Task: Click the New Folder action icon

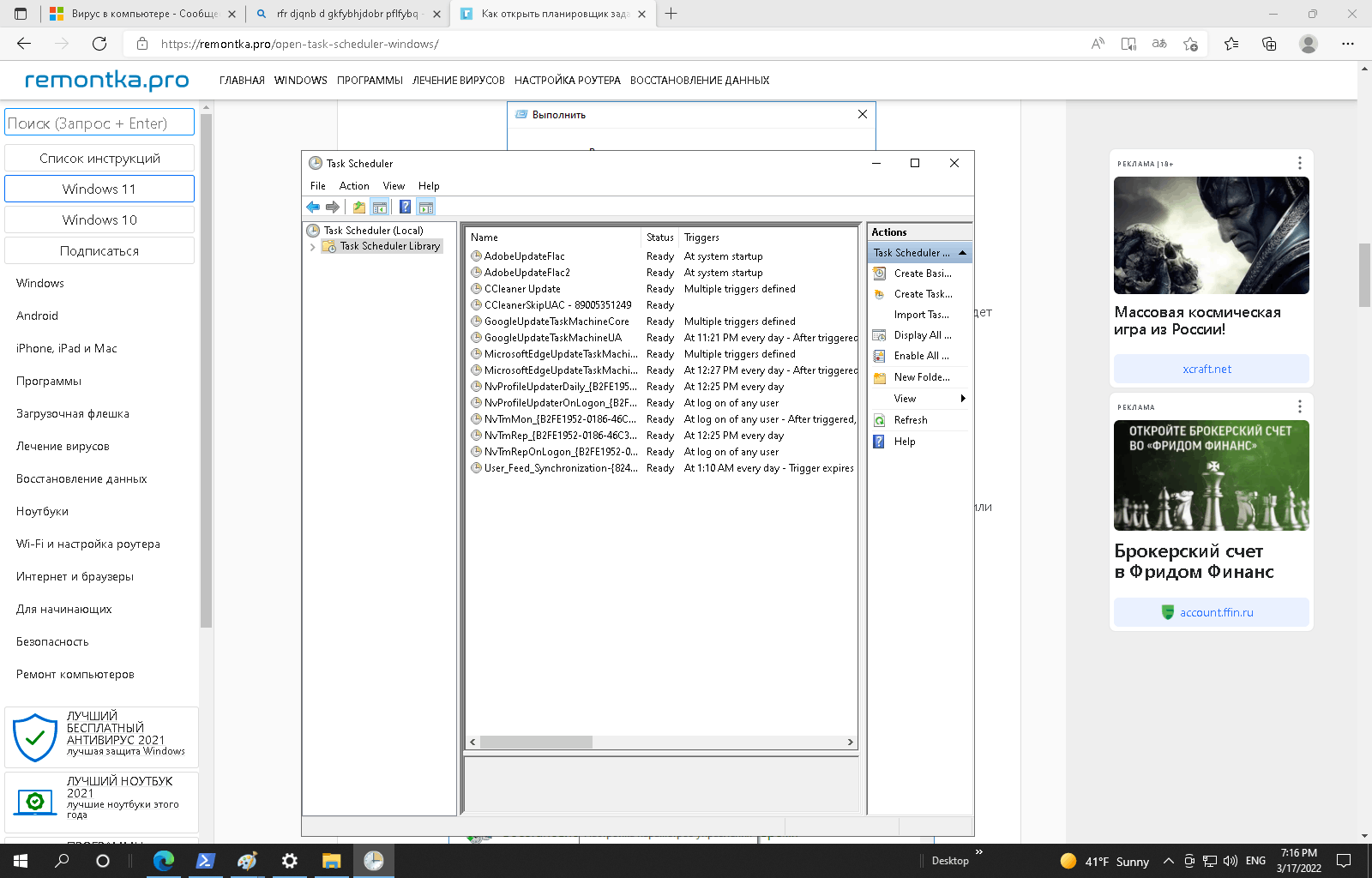Action: click(879, 377)
